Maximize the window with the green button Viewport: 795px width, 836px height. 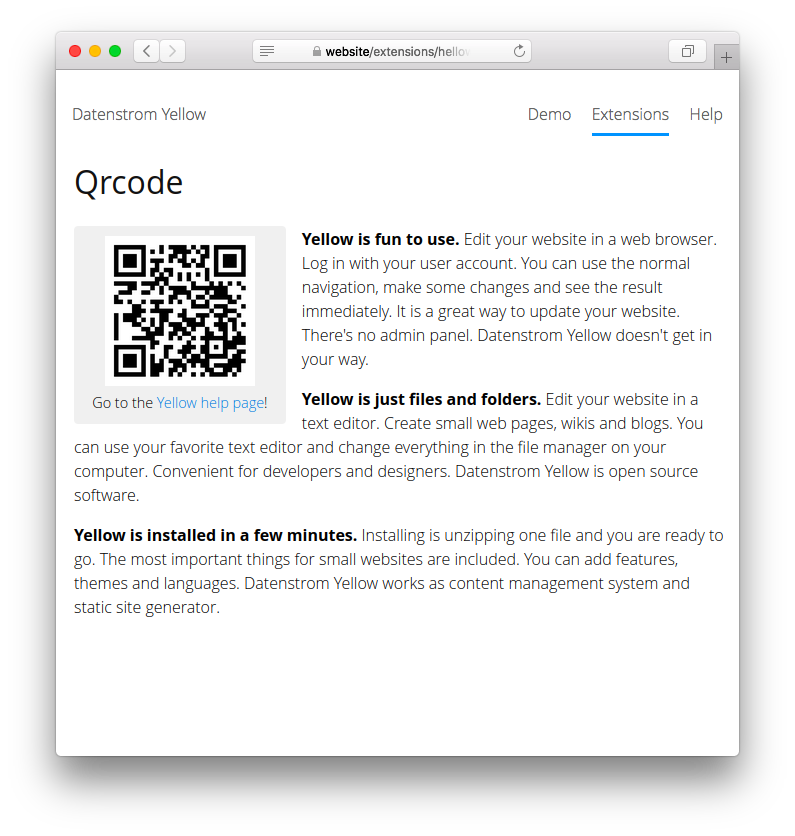(x=115, y=51)
